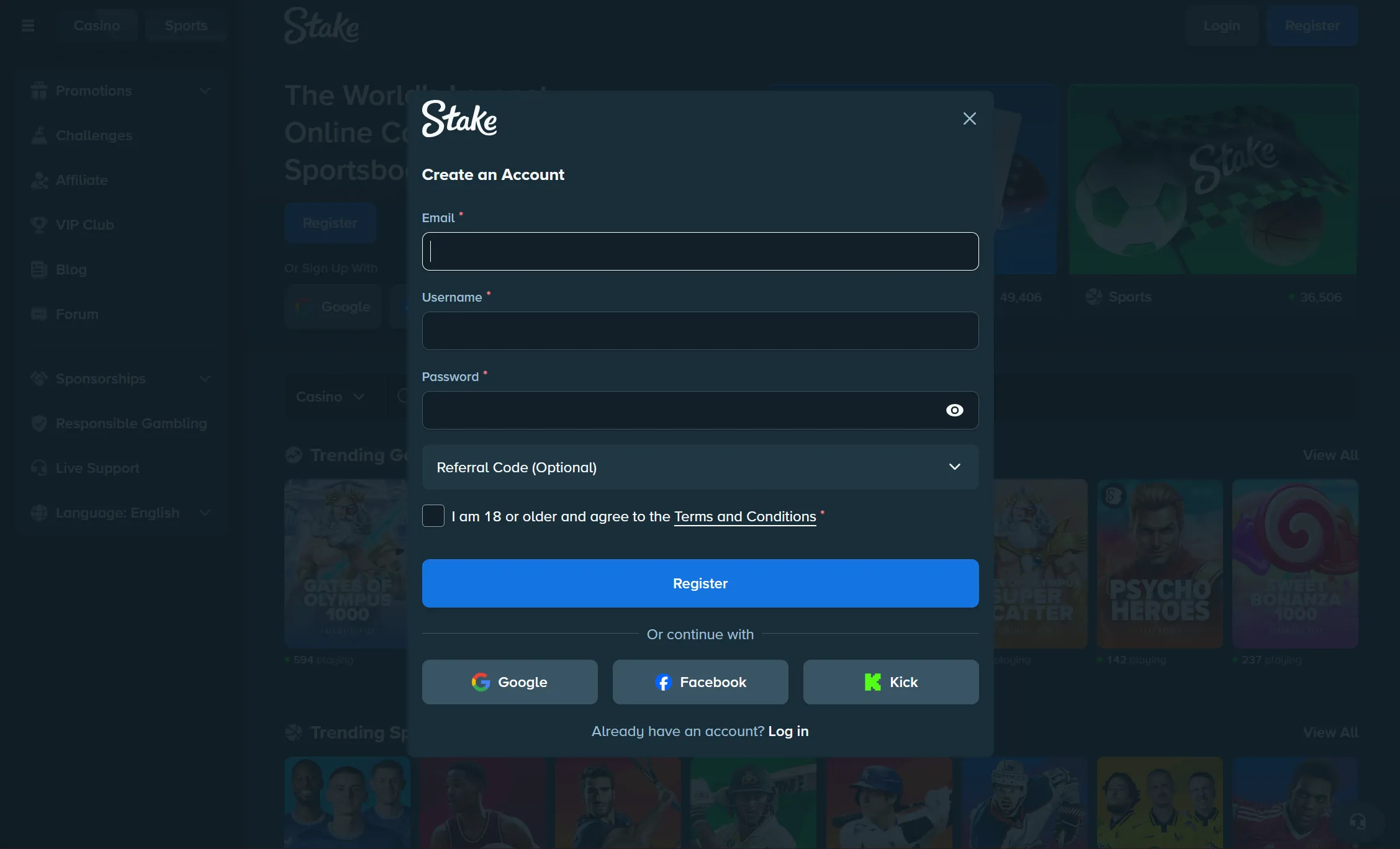Screen dimensions: 1400x849
Task: Switch to the Sports tab
Action: pyautogui.click(x=186, y=25)
